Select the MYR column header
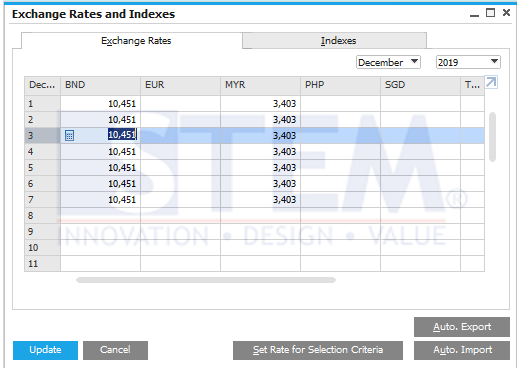521x372 pixels. (x=260, y=85)
